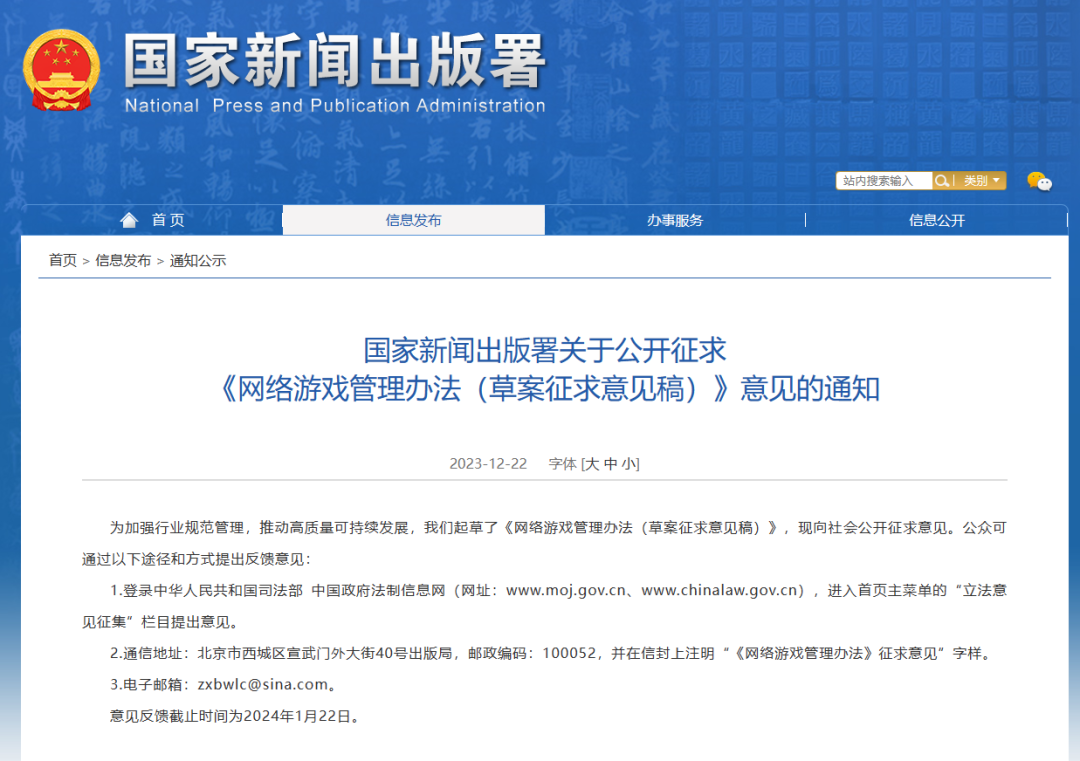This screenshot has height=761, width=1080.
Task: Switch to the 信息发布 tab
Action: tap(413, 219)
